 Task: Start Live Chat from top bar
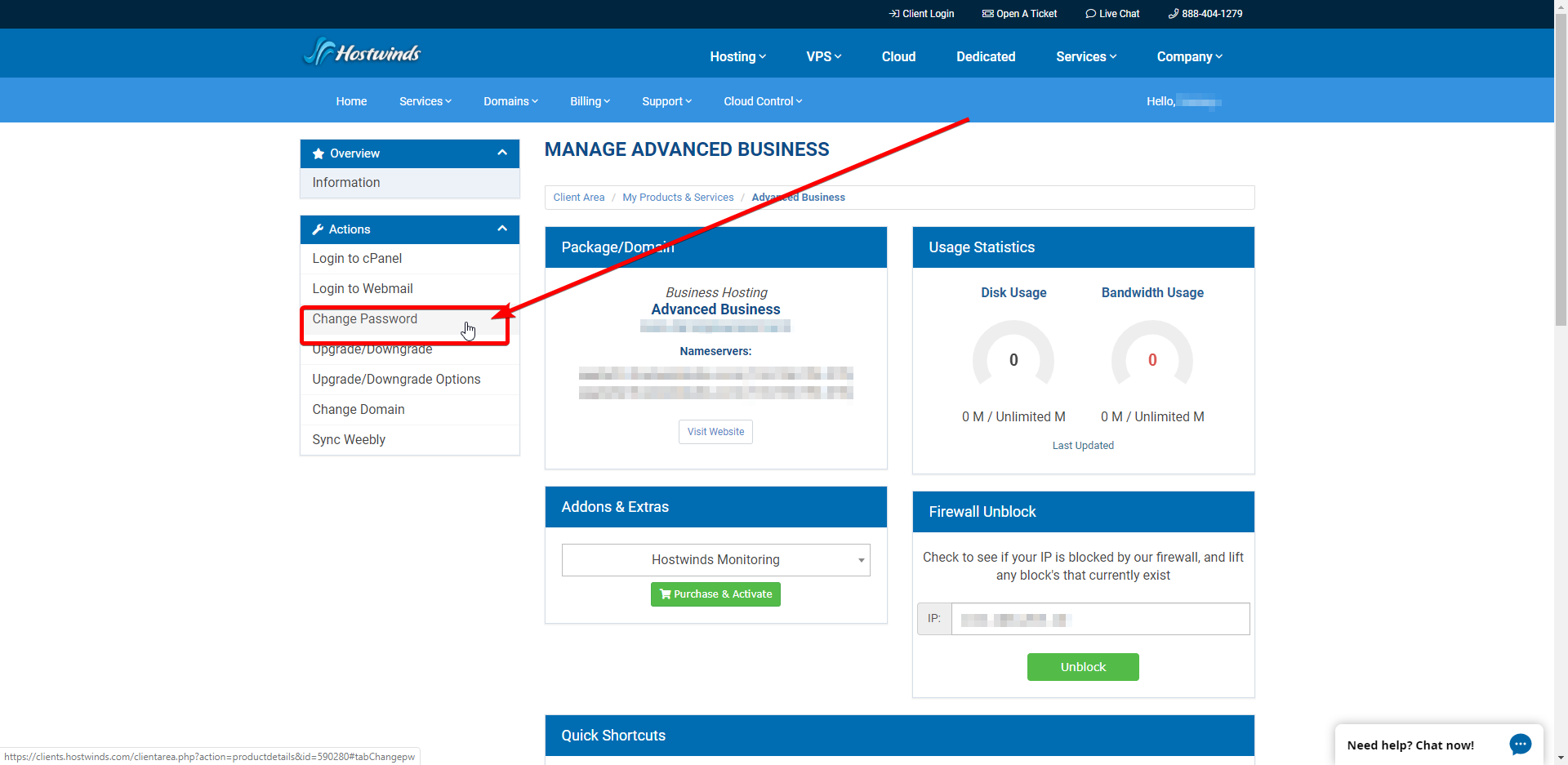1112,14
